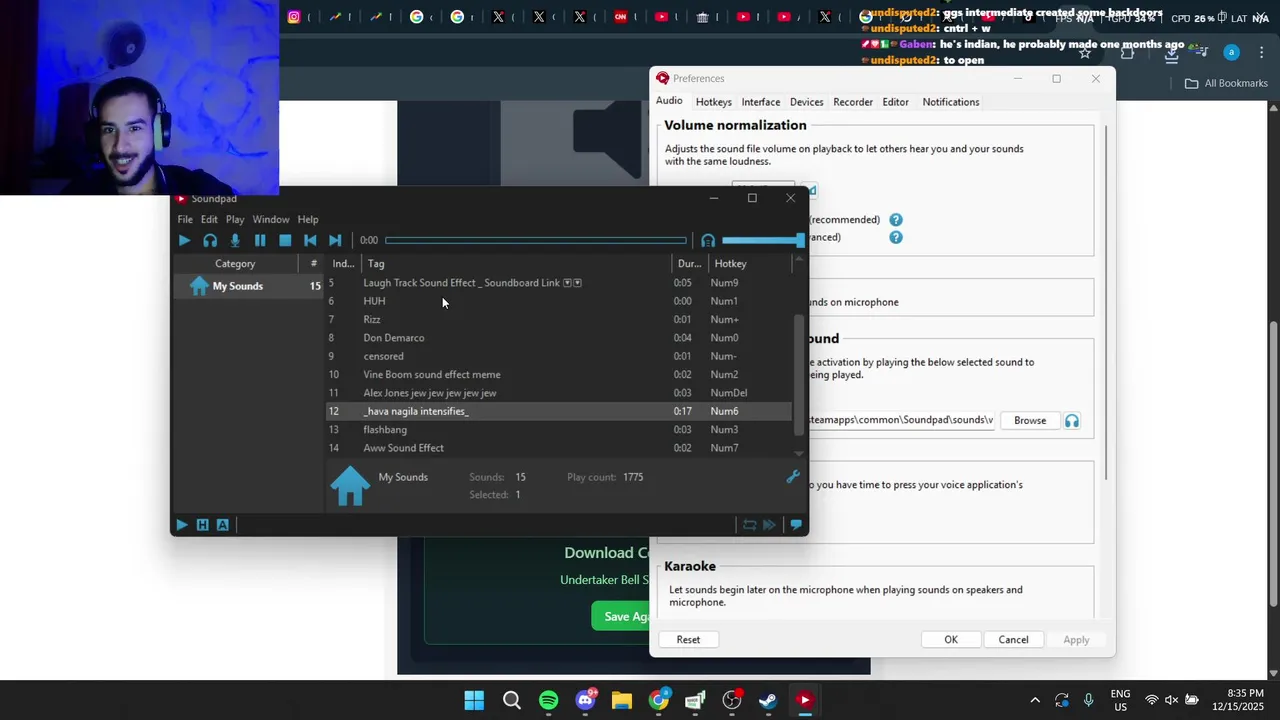Click headphone icon beside volume slider
The image size is (1280, 720).
coord(708,240)
